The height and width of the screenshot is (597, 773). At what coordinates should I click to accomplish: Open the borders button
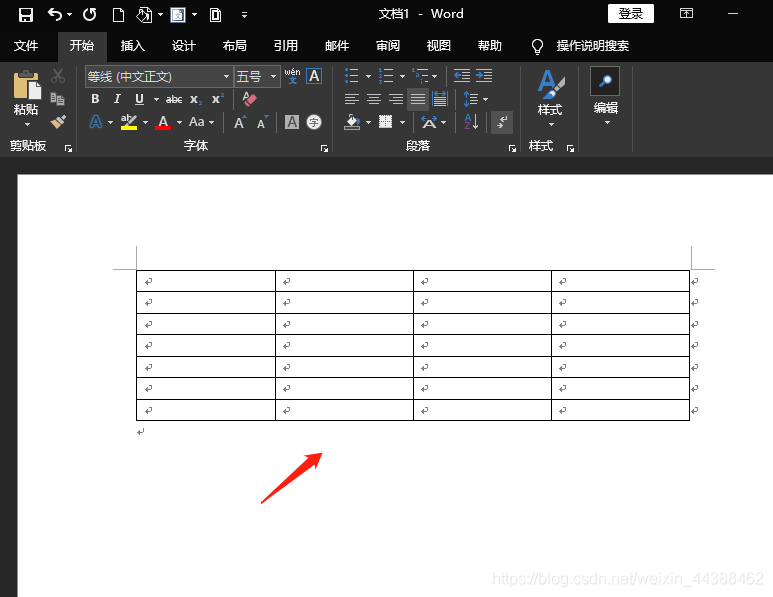[386, 122]
